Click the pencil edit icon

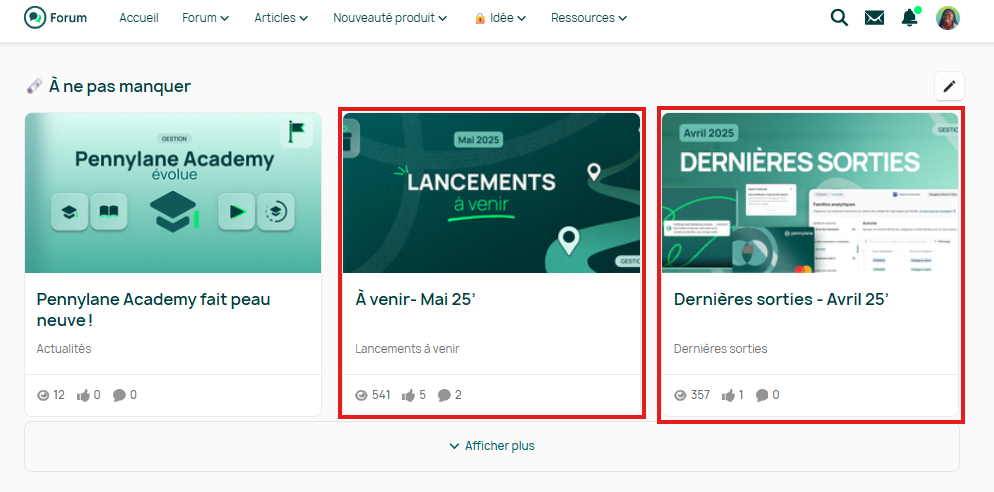click(949, 87)
